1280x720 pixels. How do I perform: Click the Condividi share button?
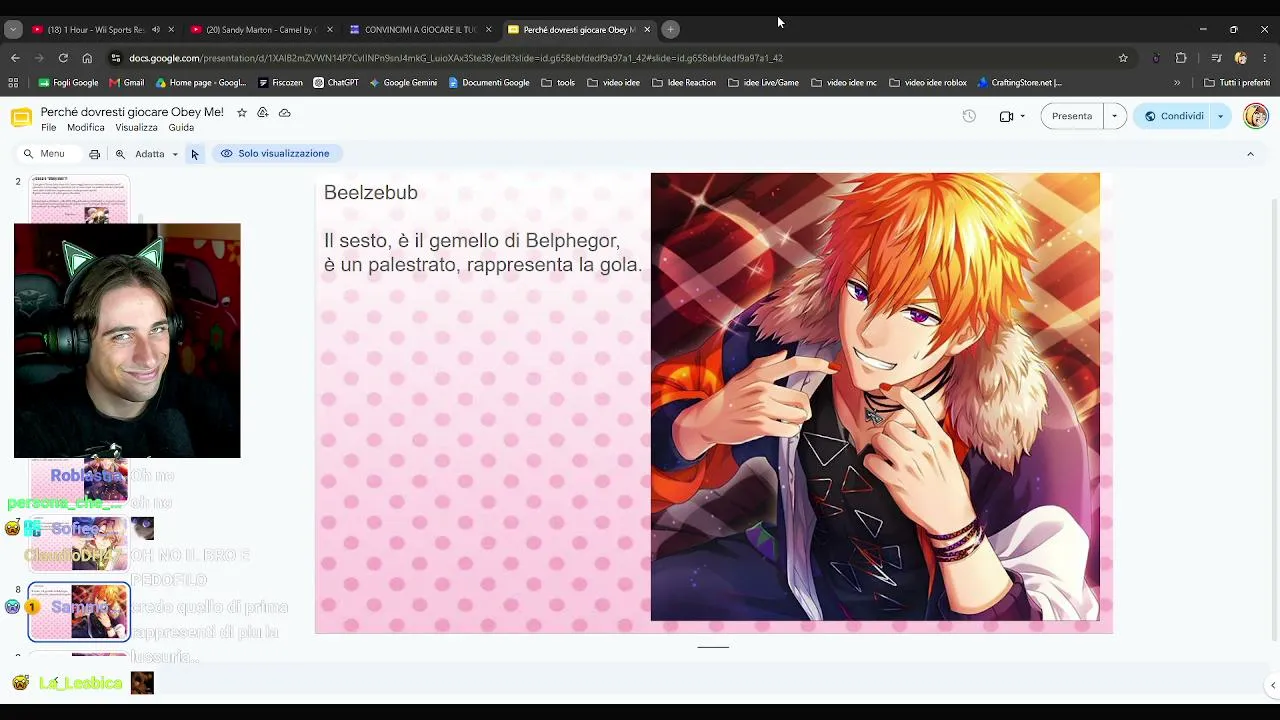(1174, 116)
